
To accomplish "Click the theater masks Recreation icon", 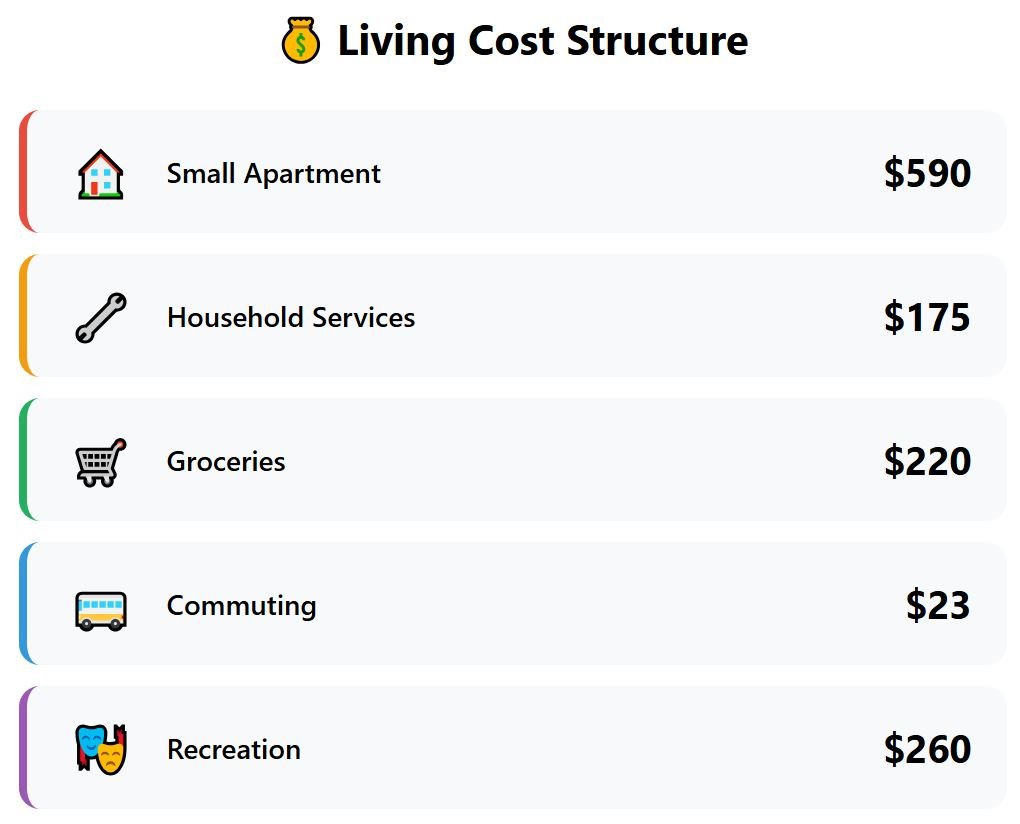I will (x=101, y=750).
